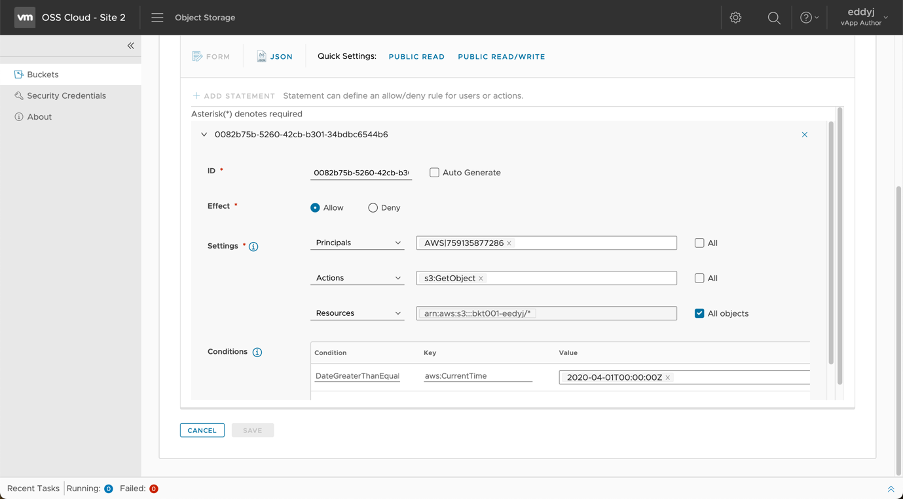Apply Public Read quick setting
The width and height of the screenshot is (904, 500).
[x=416, y=57]
